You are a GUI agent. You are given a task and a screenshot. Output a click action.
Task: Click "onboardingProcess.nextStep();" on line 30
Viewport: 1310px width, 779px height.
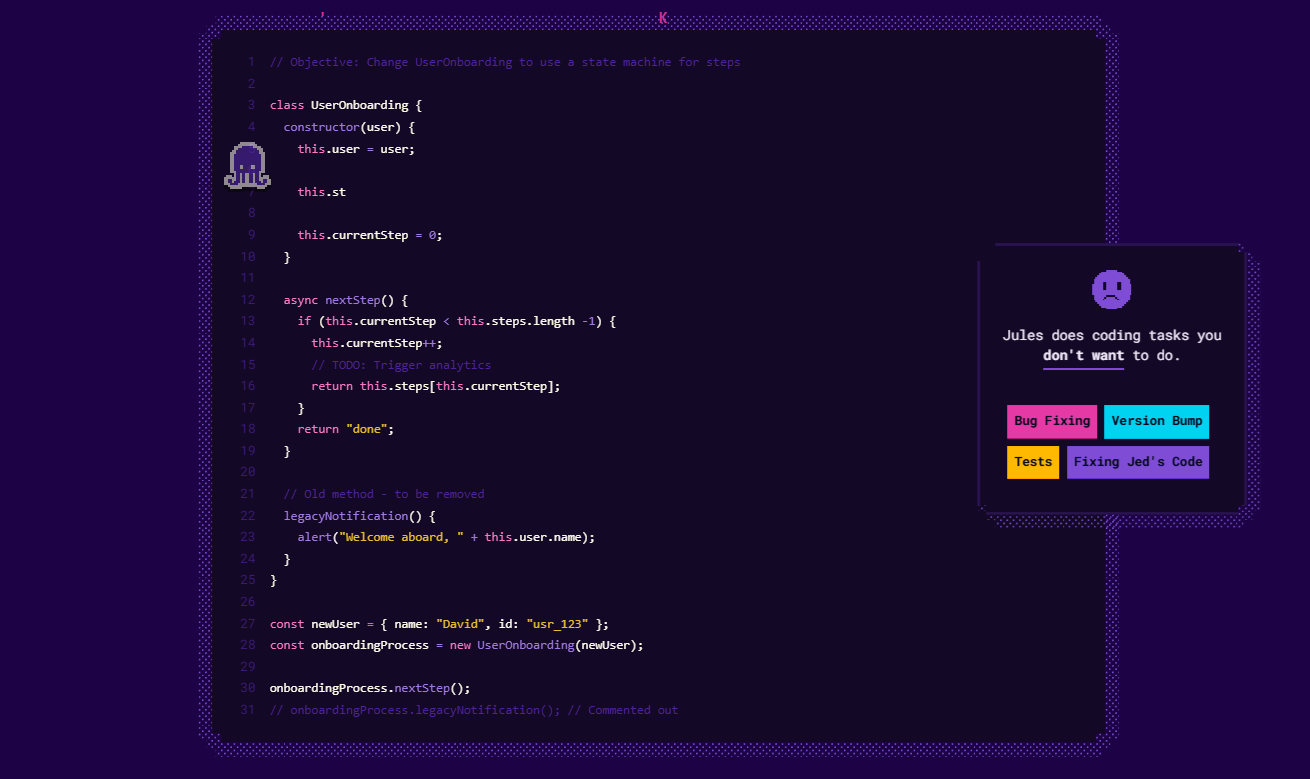370,688
